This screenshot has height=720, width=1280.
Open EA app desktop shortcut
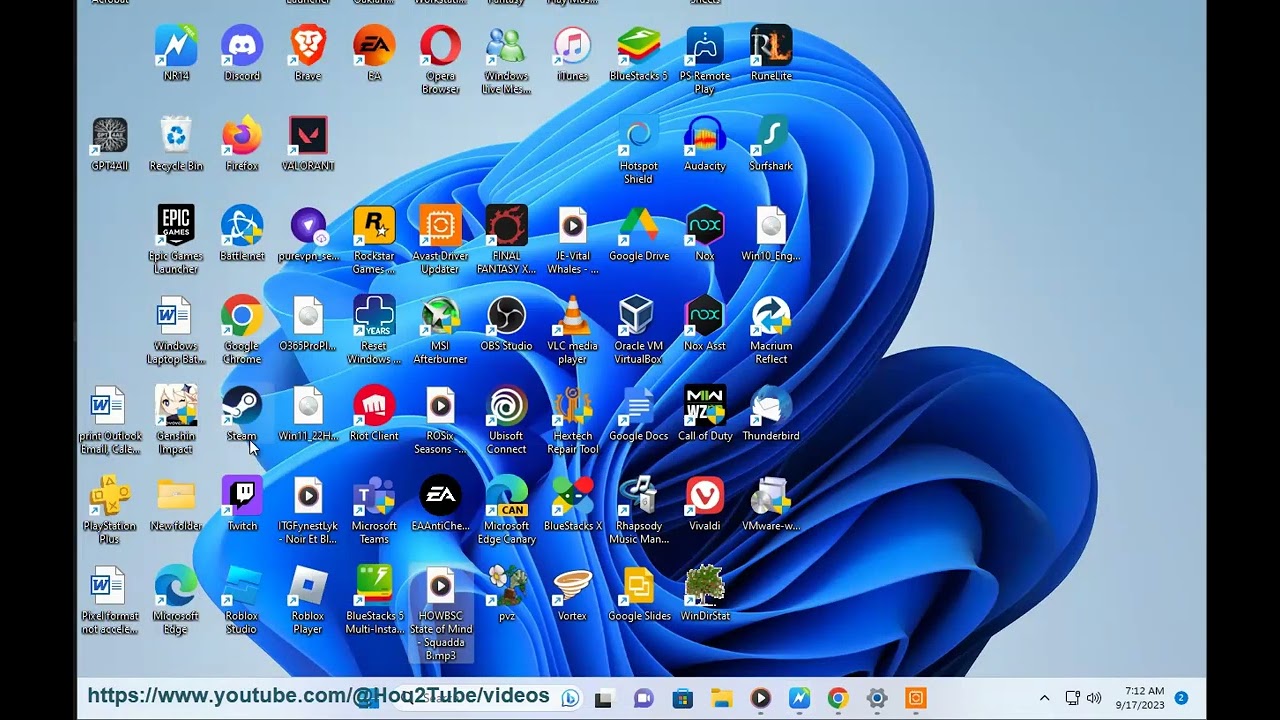pyautogui.click(x=374, y=54)
